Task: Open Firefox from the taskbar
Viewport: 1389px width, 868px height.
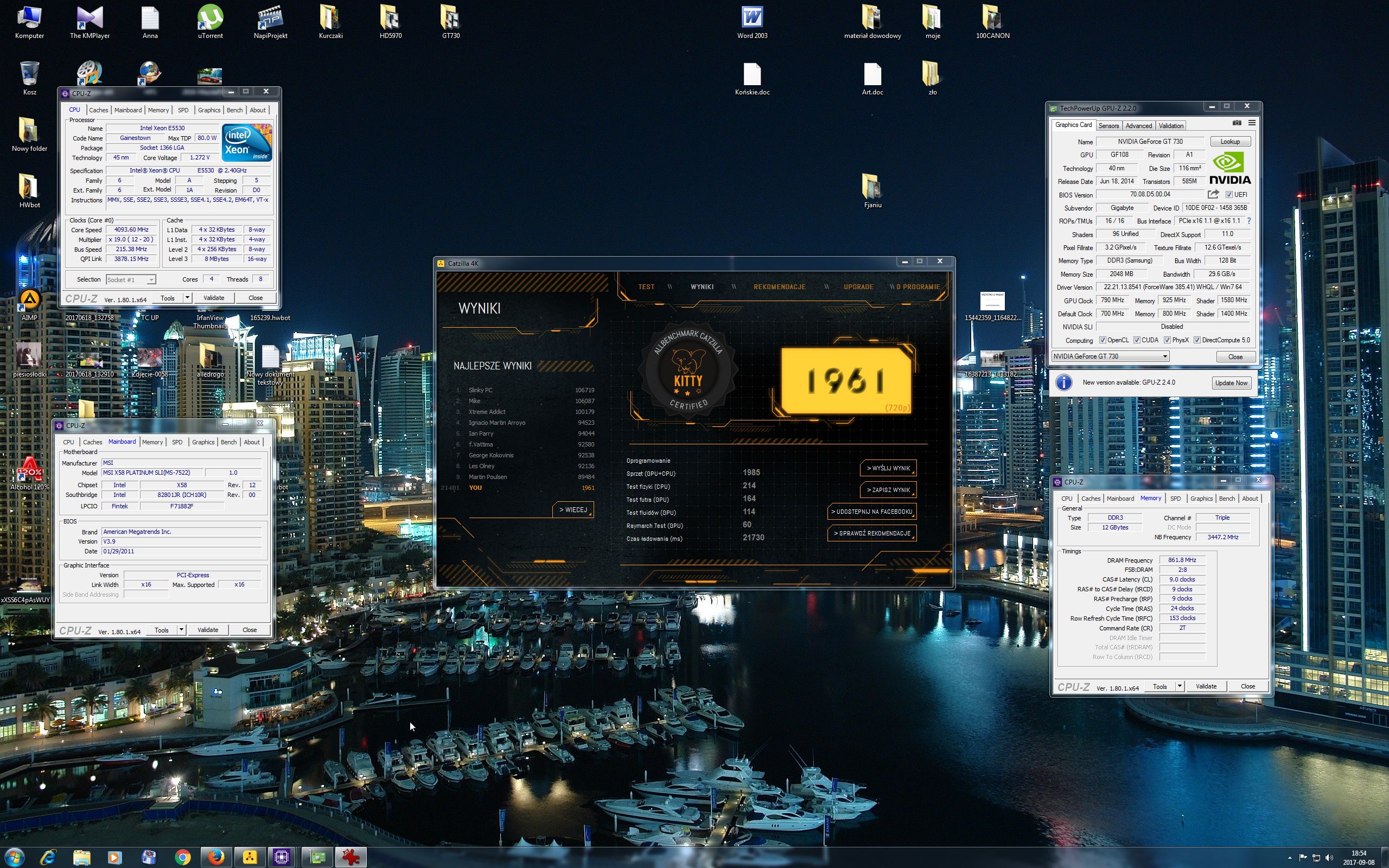Action: click(x=216, y=857)
